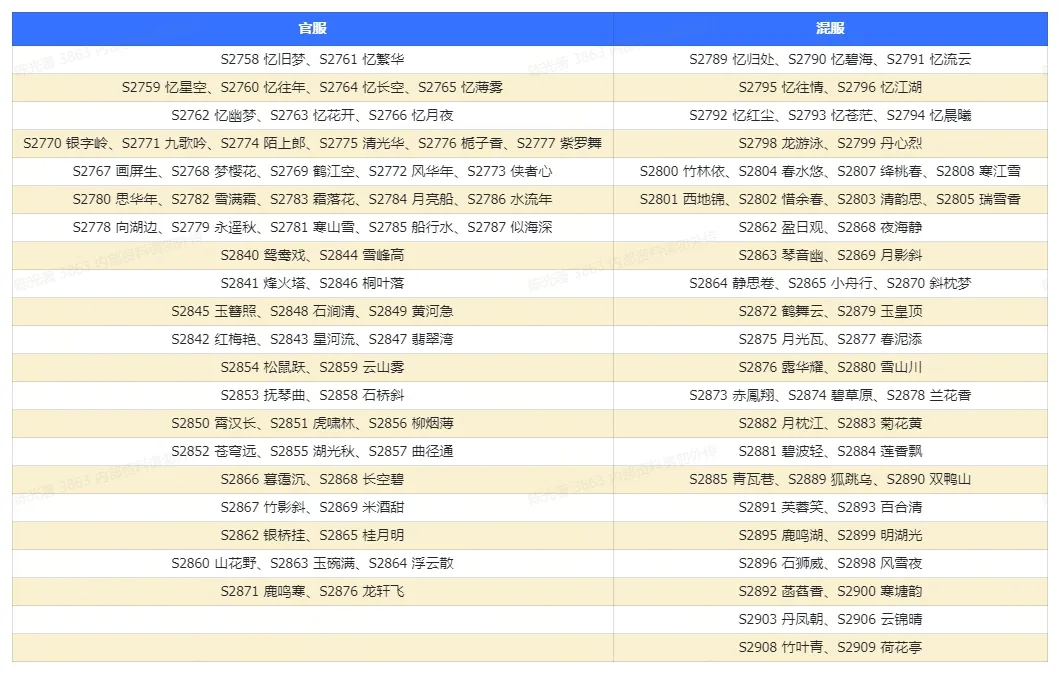Click the cell containing S2885 青瓦巷
The width and height of the screenshot is (1060, 674).
pyautogui.click(x=830, y=480)
